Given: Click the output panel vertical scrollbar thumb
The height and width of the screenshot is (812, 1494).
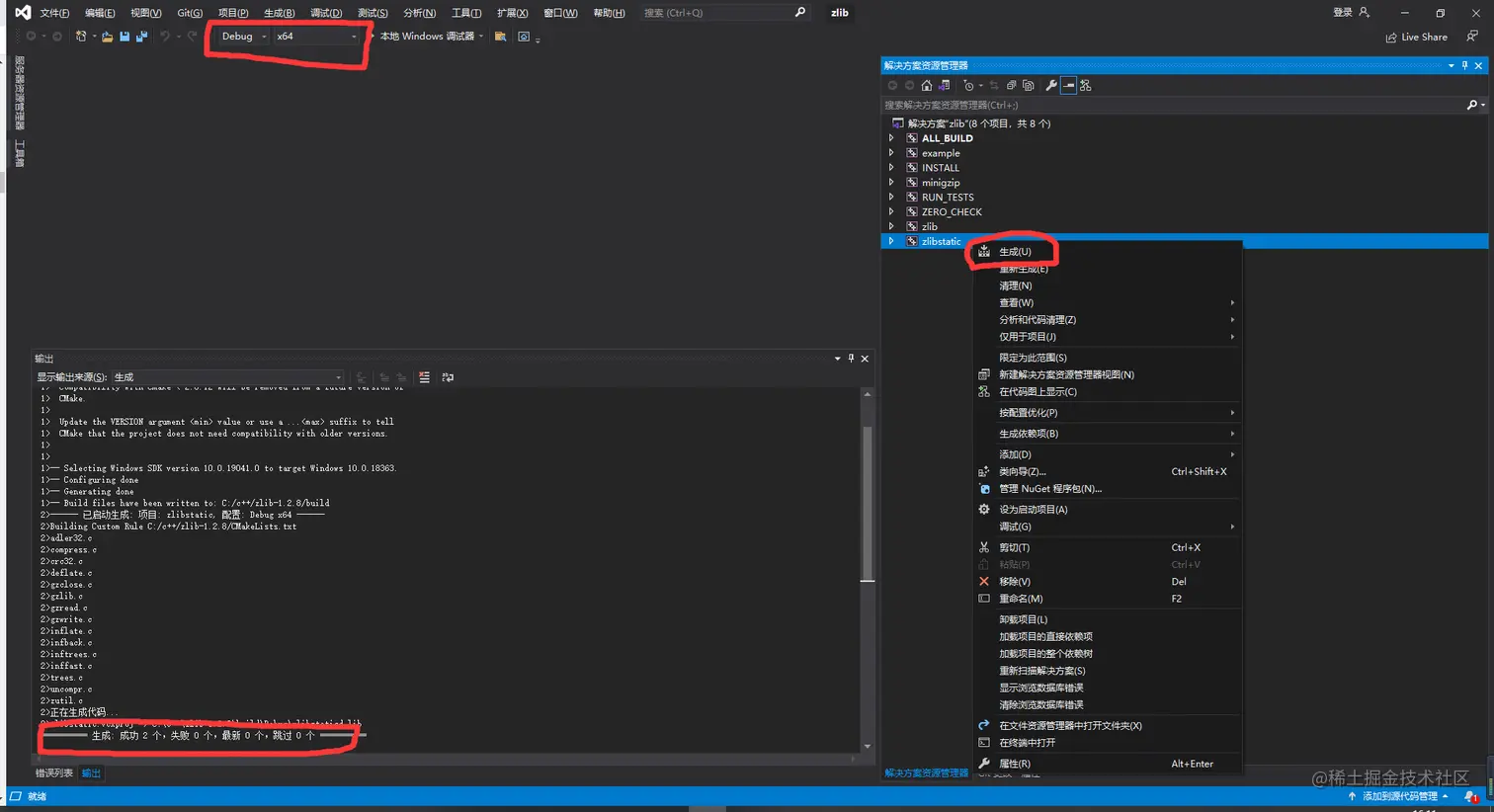Looking at the screenshot, I should click(868, 504).
